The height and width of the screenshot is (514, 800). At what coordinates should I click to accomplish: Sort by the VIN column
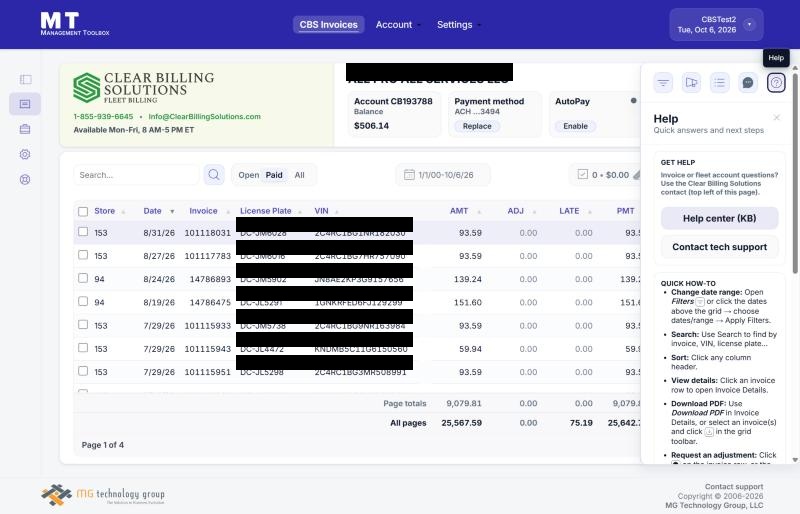[321, 211]
